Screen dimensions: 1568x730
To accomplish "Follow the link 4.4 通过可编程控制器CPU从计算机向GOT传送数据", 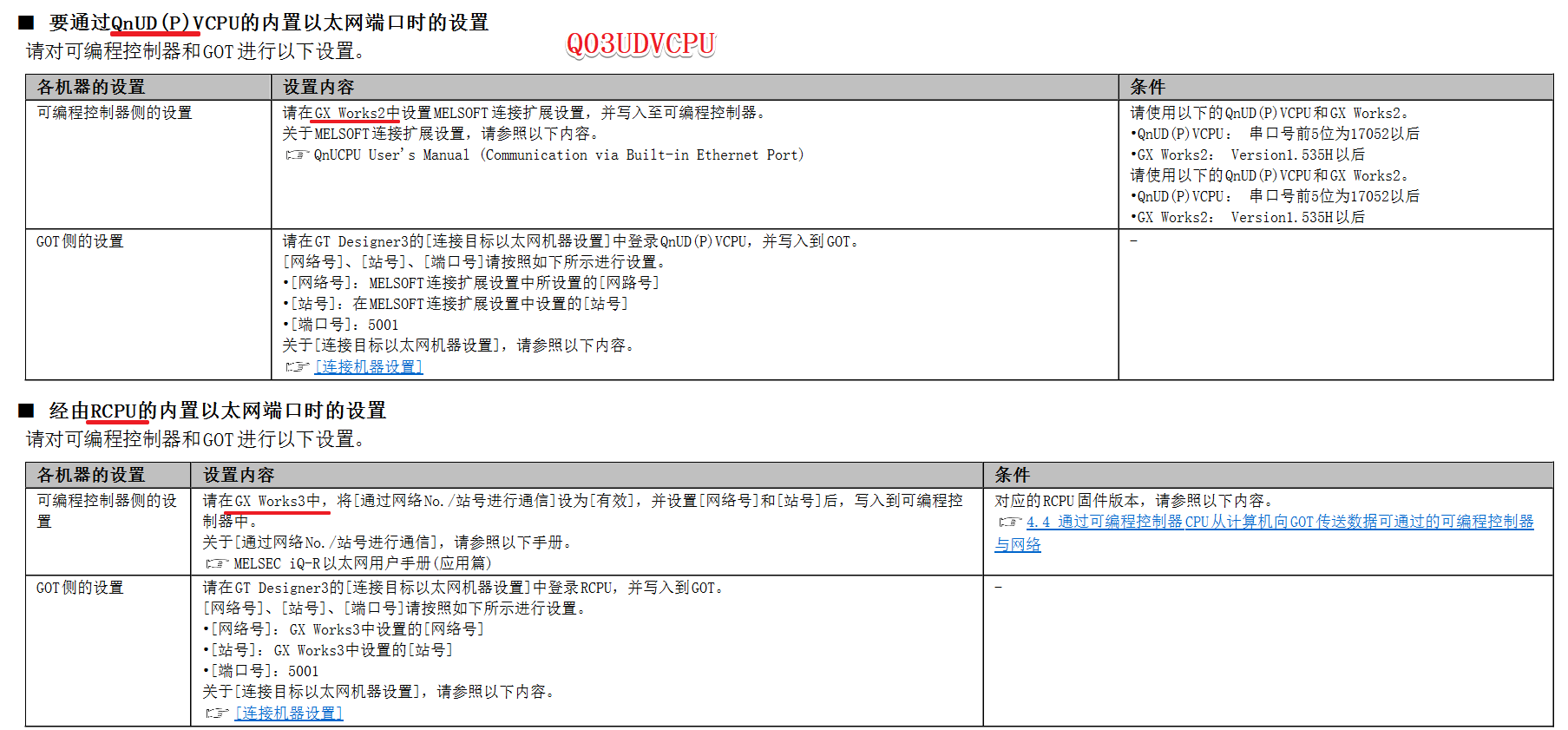I will pos(1264,533).
